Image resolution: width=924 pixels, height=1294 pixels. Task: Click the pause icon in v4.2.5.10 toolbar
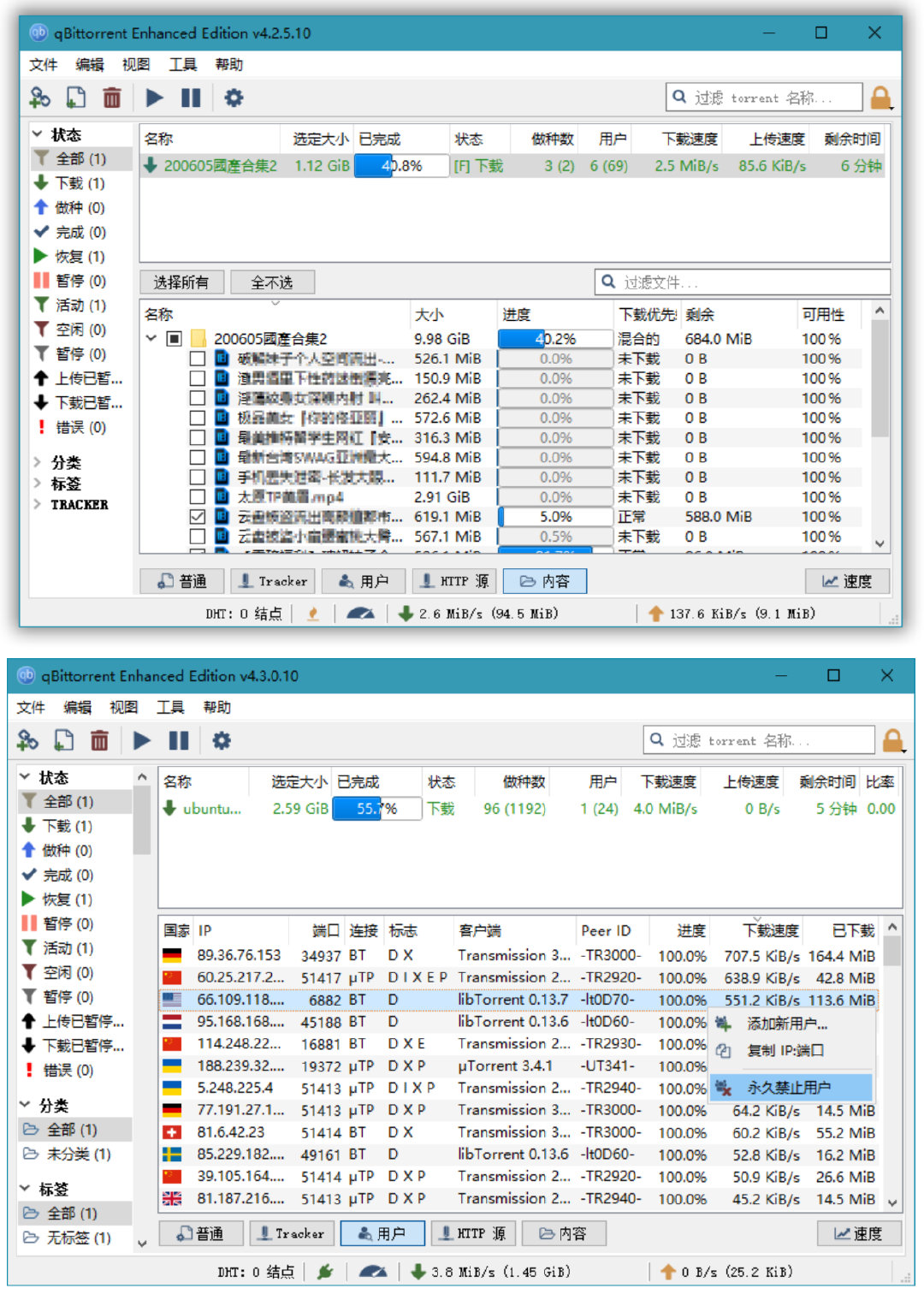tap(191, 98)
